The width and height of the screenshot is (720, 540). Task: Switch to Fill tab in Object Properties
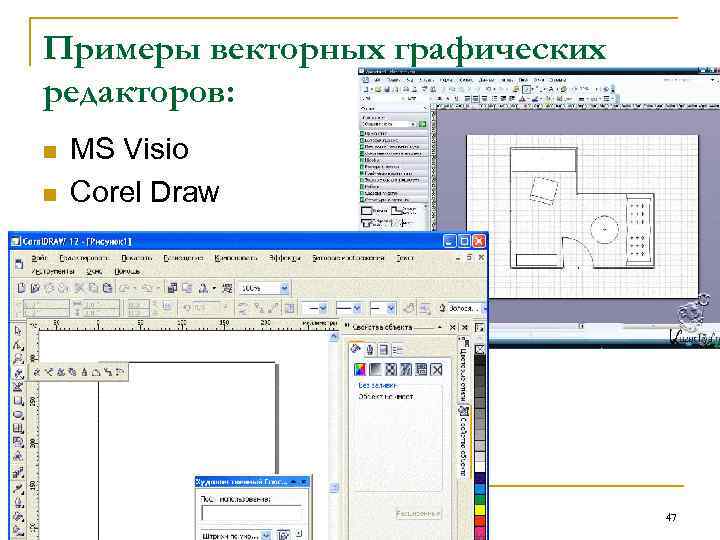coord(356,349)
